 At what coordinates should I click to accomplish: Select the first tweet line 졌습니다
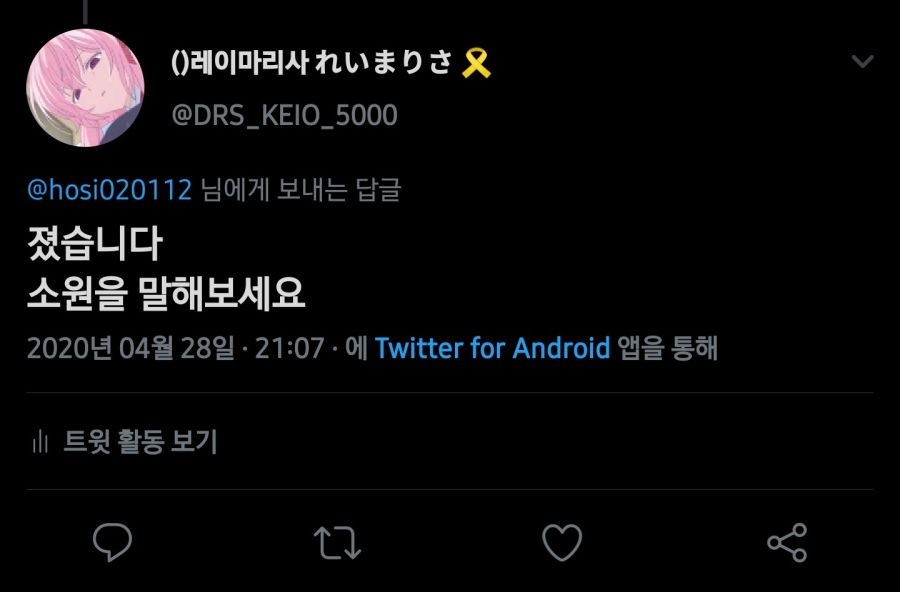pyautogui.click(x=95, y=243)
